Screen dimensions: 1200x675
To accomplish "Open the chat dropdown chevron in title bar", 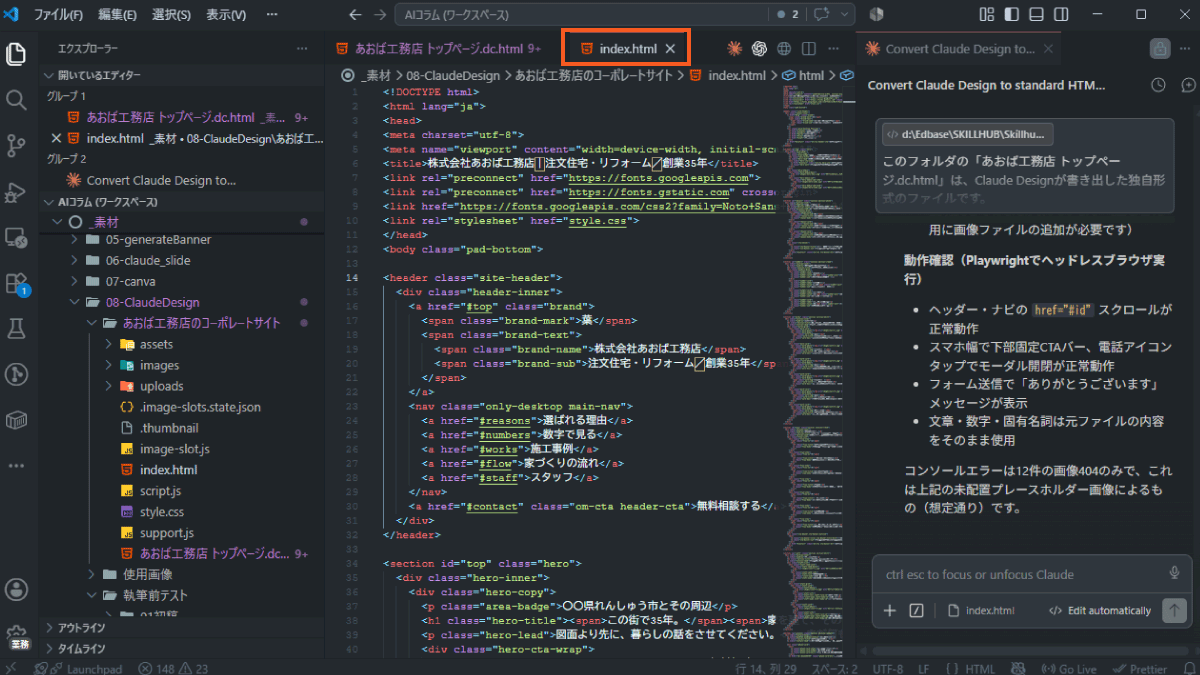I will [x=845, y=15].
